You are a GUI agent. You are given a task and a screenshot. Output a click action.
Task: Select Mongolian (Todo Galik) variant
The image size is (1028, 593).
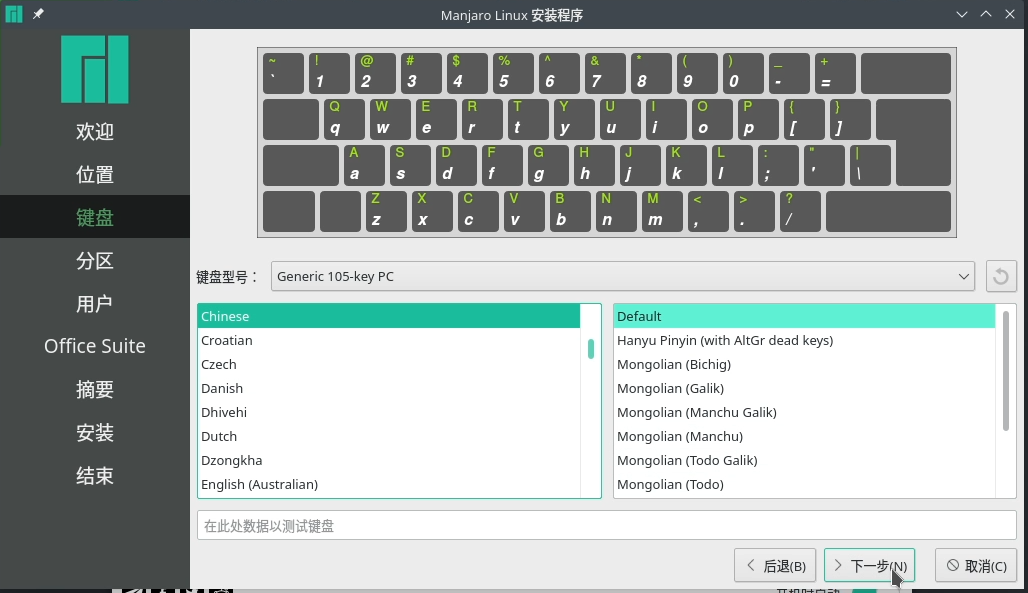pyautogui.click(x=804, y=460)
